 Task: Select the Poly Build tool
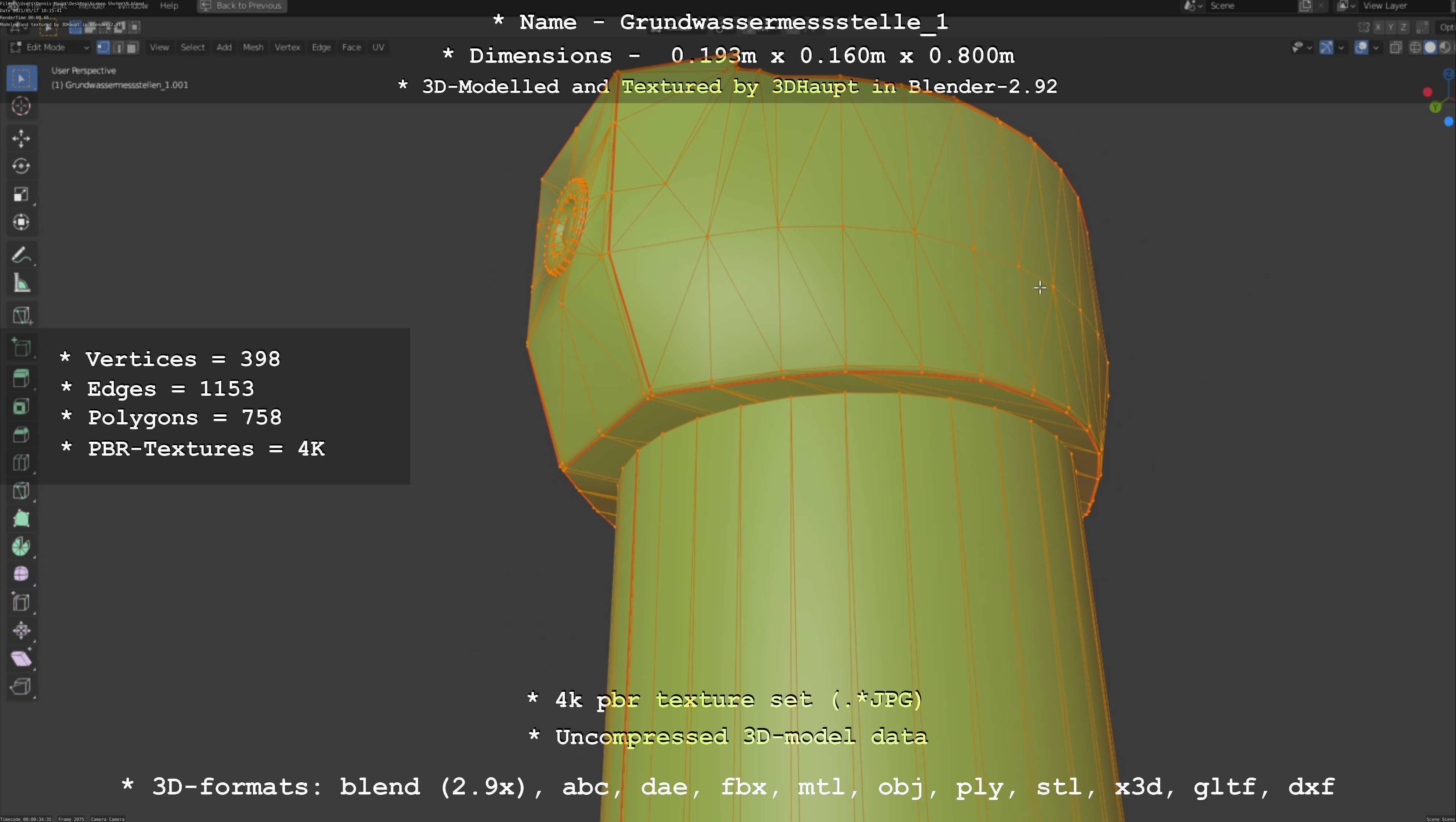[x=21, y=519]
